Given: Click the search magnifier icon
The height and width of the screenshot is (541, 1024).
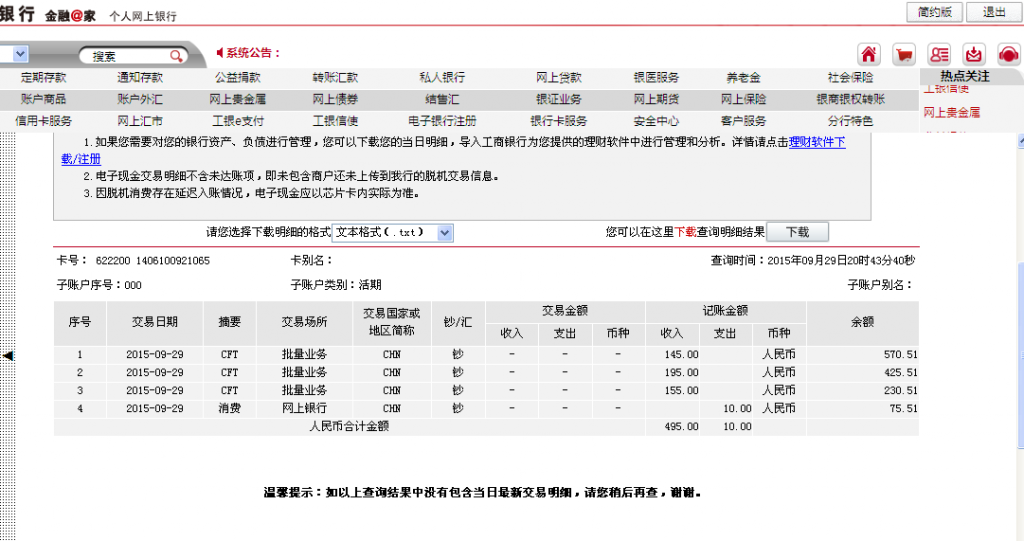Looking at the screenshot, I should click(176, 56).
